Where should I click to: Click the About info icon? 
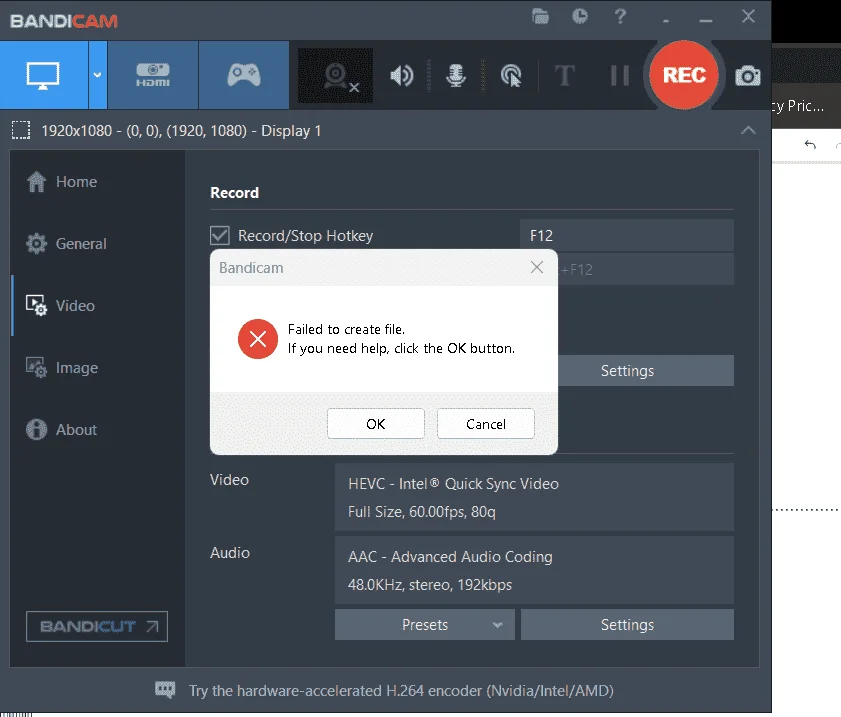36,430
